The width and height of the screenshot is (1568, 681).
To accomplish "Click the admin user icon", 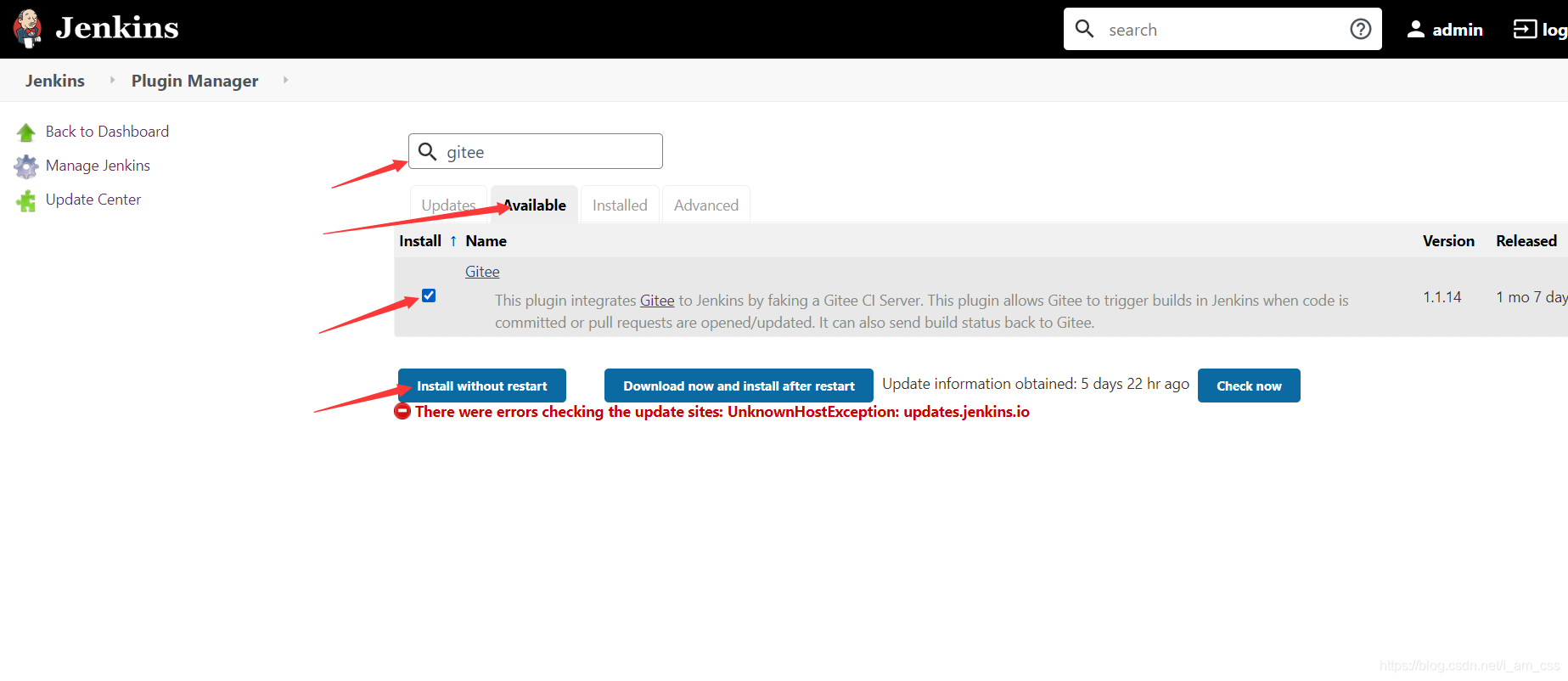I will 1415,29.
